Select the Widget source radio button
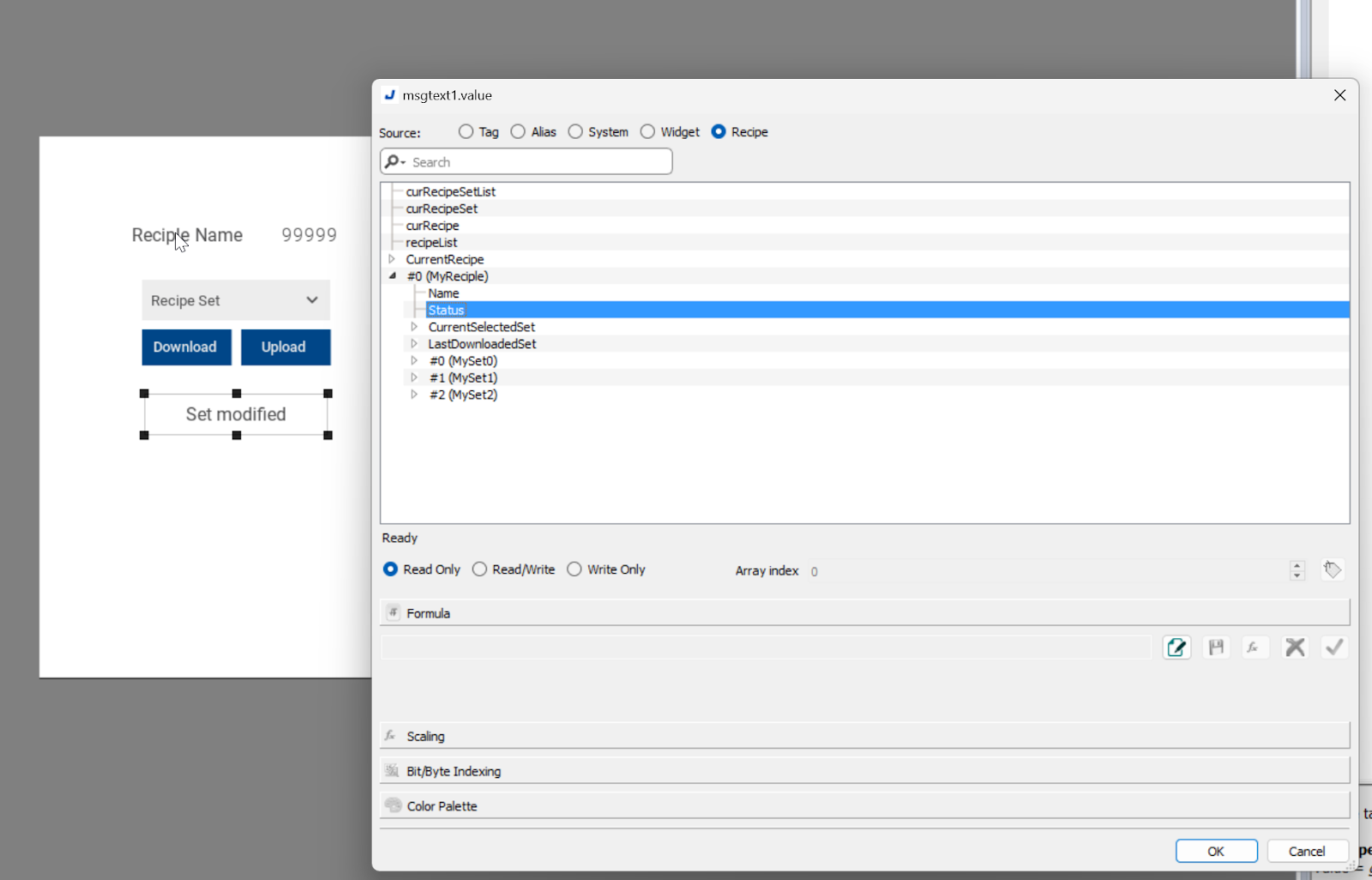1372x880 pixels. pyautogui.click(x=647, y=131)
